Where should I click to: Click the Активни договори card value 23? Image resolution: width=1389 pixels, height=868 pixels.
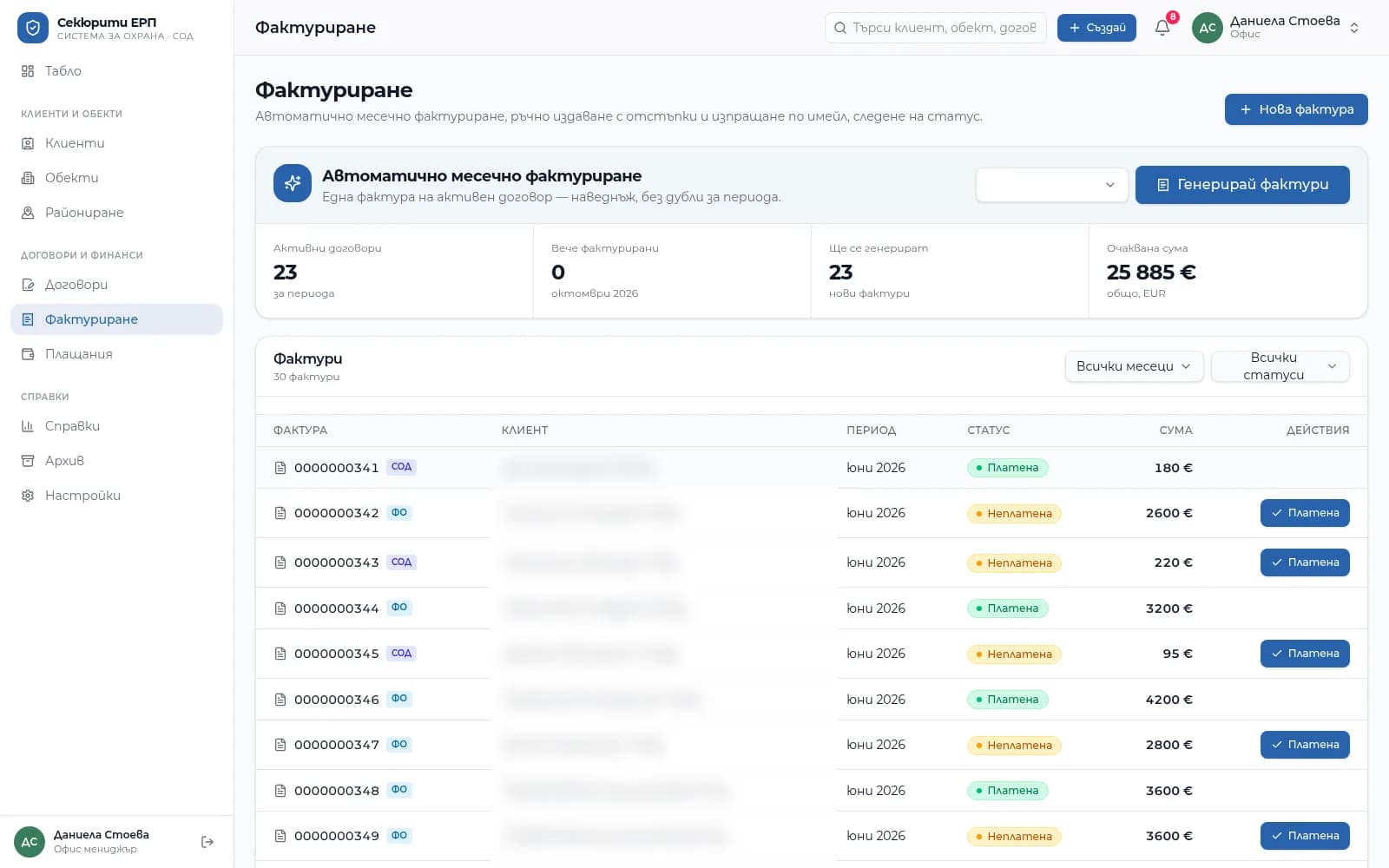coord(286,273)
